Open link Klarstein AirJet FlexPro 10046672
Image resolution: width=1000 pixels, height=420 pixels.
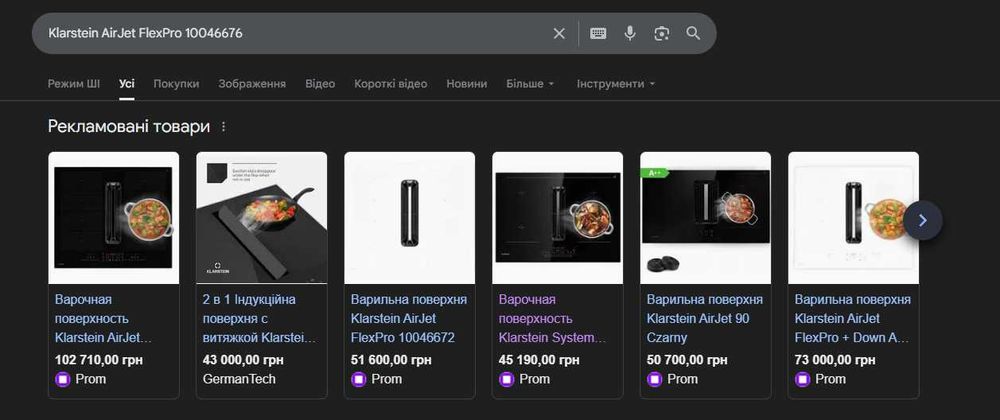(409, 318)
